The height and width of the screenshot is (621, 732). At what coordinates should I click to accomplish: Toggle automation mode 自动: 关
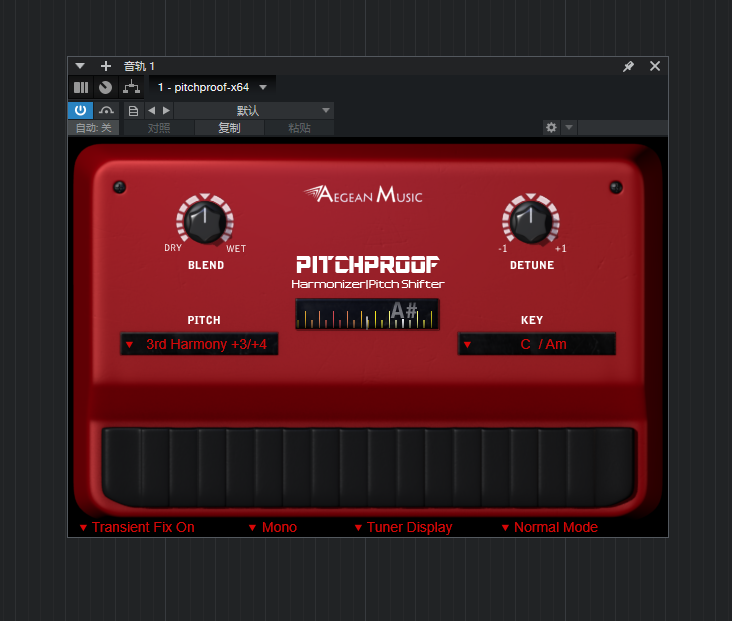click(x=94, y=128)
